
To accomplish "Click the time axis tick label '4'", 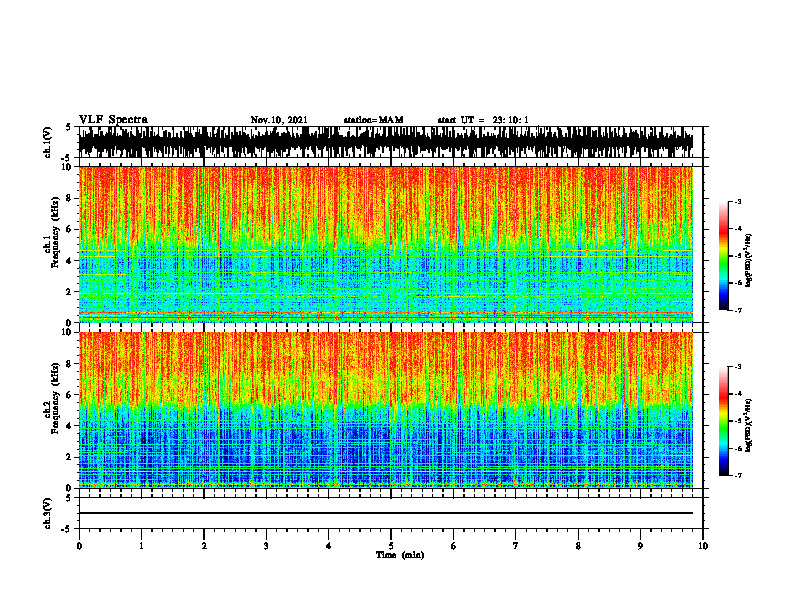I will click(x=329, y=546).
